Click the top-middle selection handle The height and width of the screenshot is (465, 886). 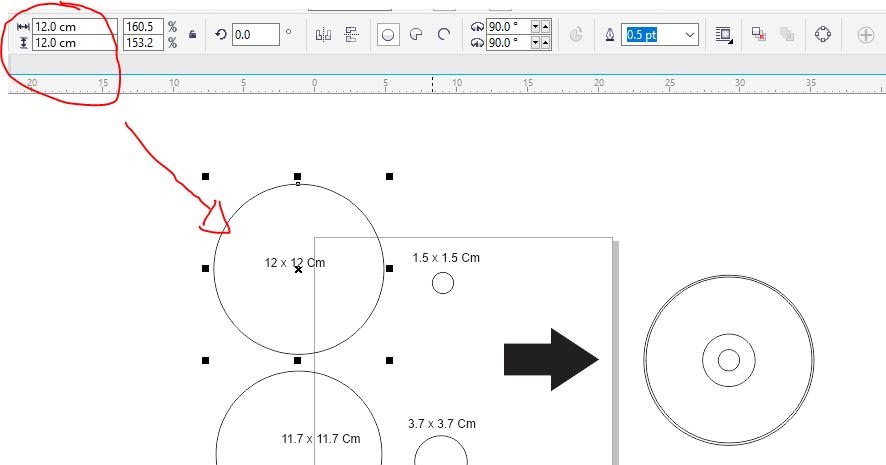point(298,177)
